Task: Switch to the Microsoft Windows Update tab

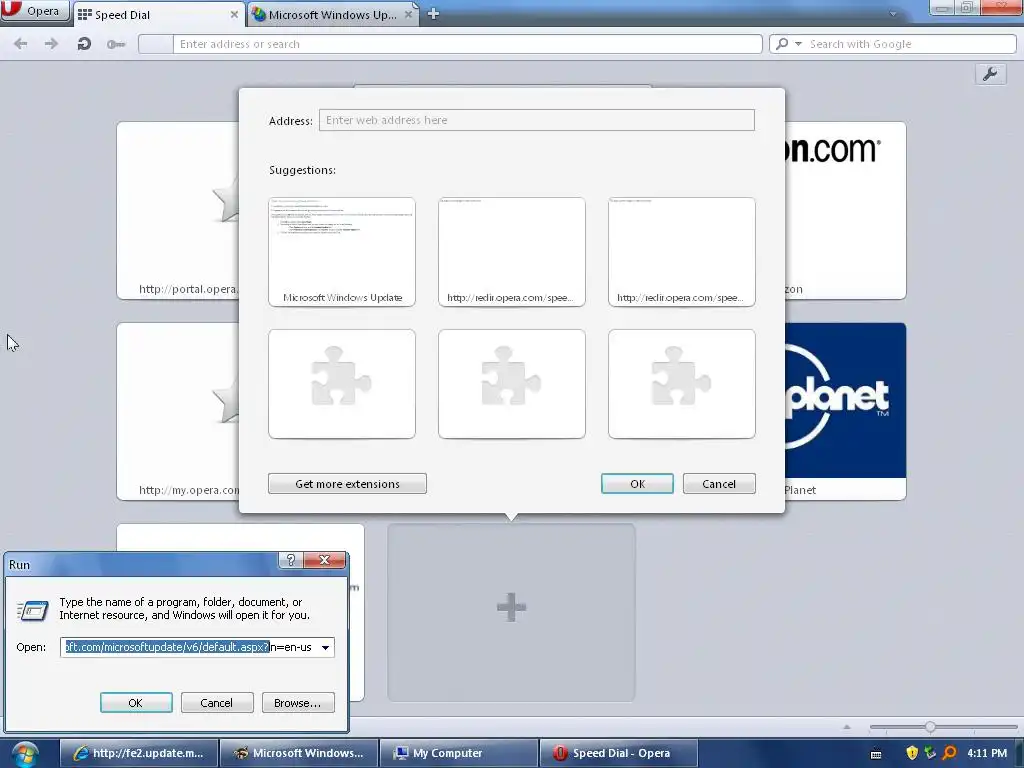Action: pos(332,14)
